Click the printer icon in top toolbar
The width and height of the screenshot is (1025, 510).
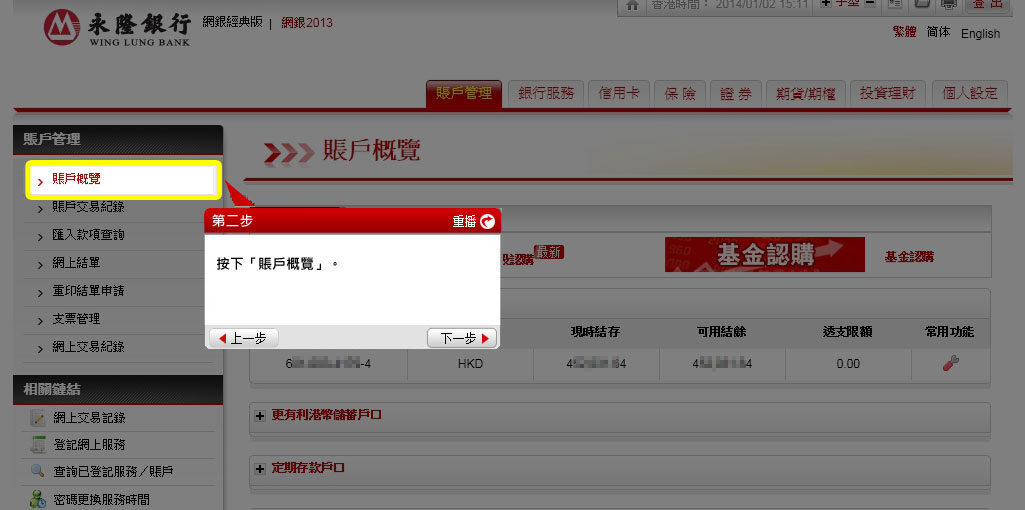click(x=948, y=5)
